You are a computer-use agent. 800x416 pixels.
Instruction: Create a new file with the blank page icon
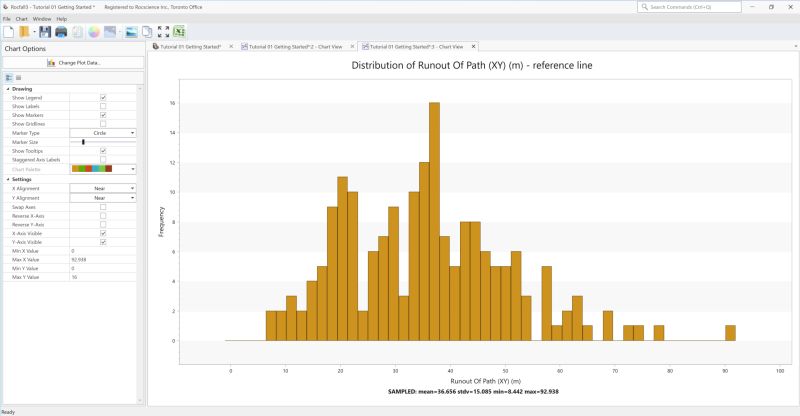[9, 32]
